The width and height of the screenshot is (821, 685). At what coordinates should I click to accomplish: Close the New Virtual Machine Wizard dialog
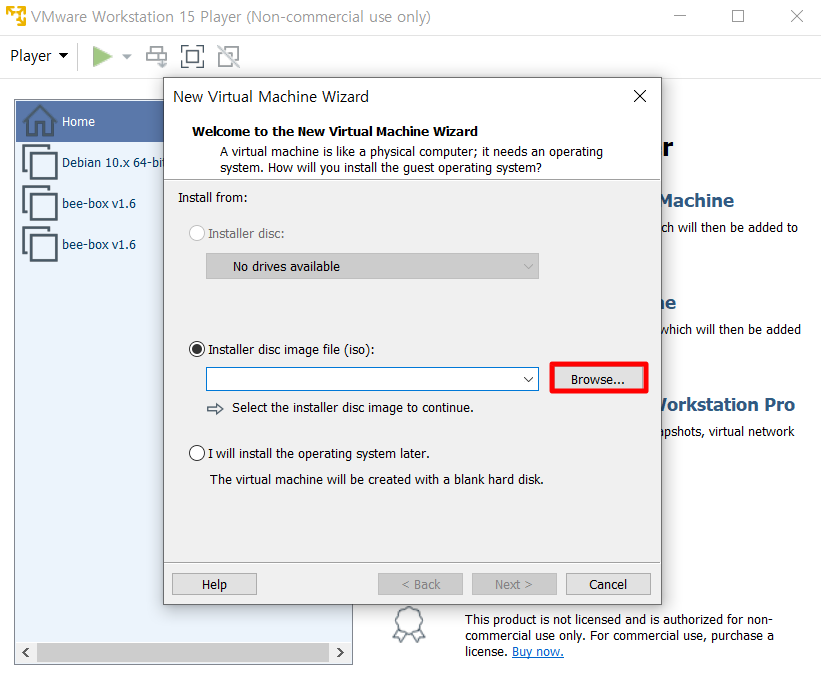coord(640,96)
